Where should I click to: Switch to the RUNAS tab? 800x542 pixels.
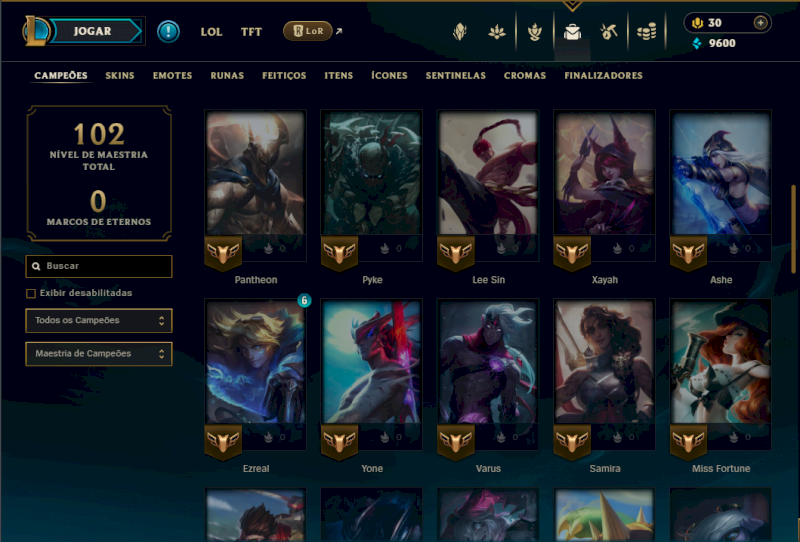tap(227, 76)
